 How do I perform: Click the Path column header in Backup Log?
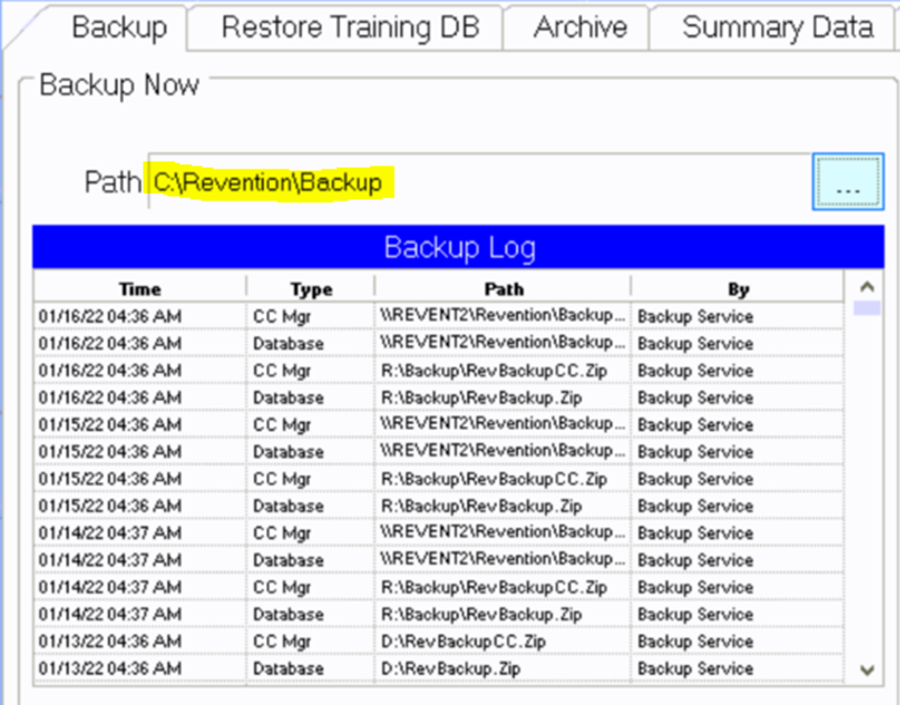503,289
